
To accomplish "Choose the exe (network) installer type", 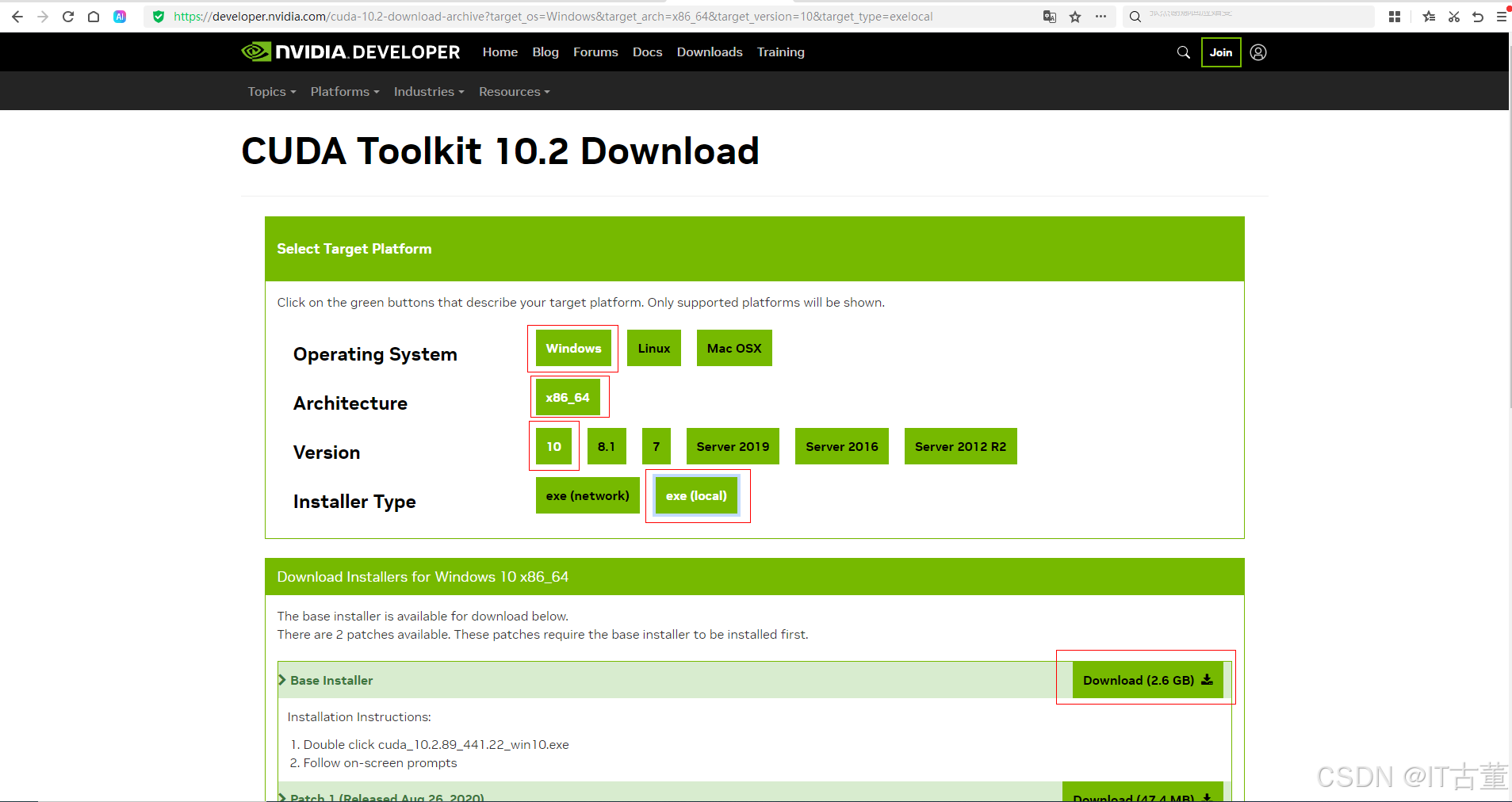I will click(588, 496).
